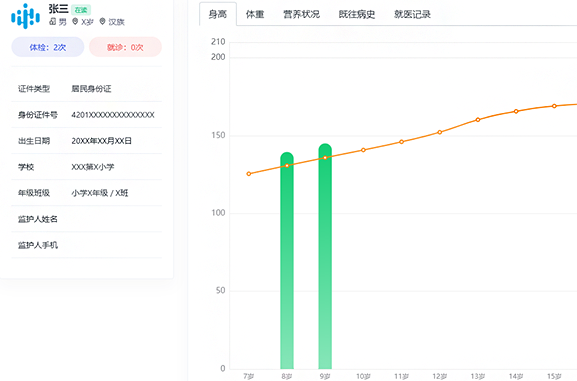Viewport: 577px width, 381px height.
Task: Click the 150 y-axis label
Action: (x=218, y=135)
